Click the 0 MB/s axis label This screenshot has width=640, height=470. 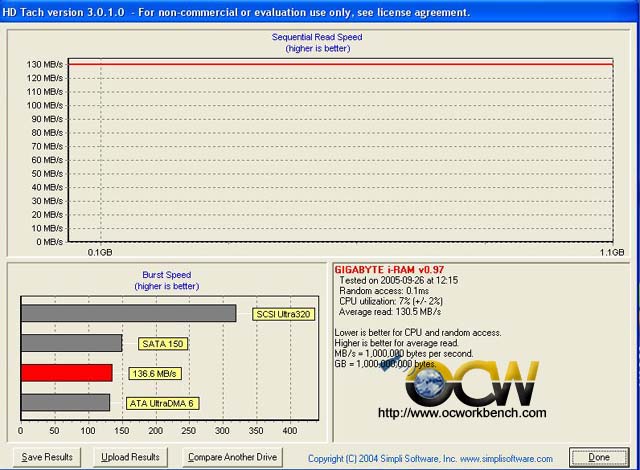point(49,242)
